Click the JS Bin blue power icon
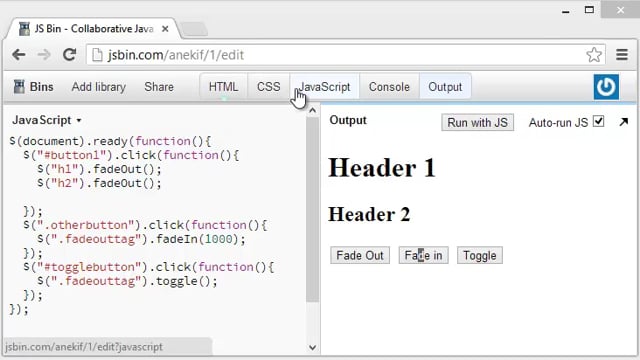 click(x=606, y=87)
